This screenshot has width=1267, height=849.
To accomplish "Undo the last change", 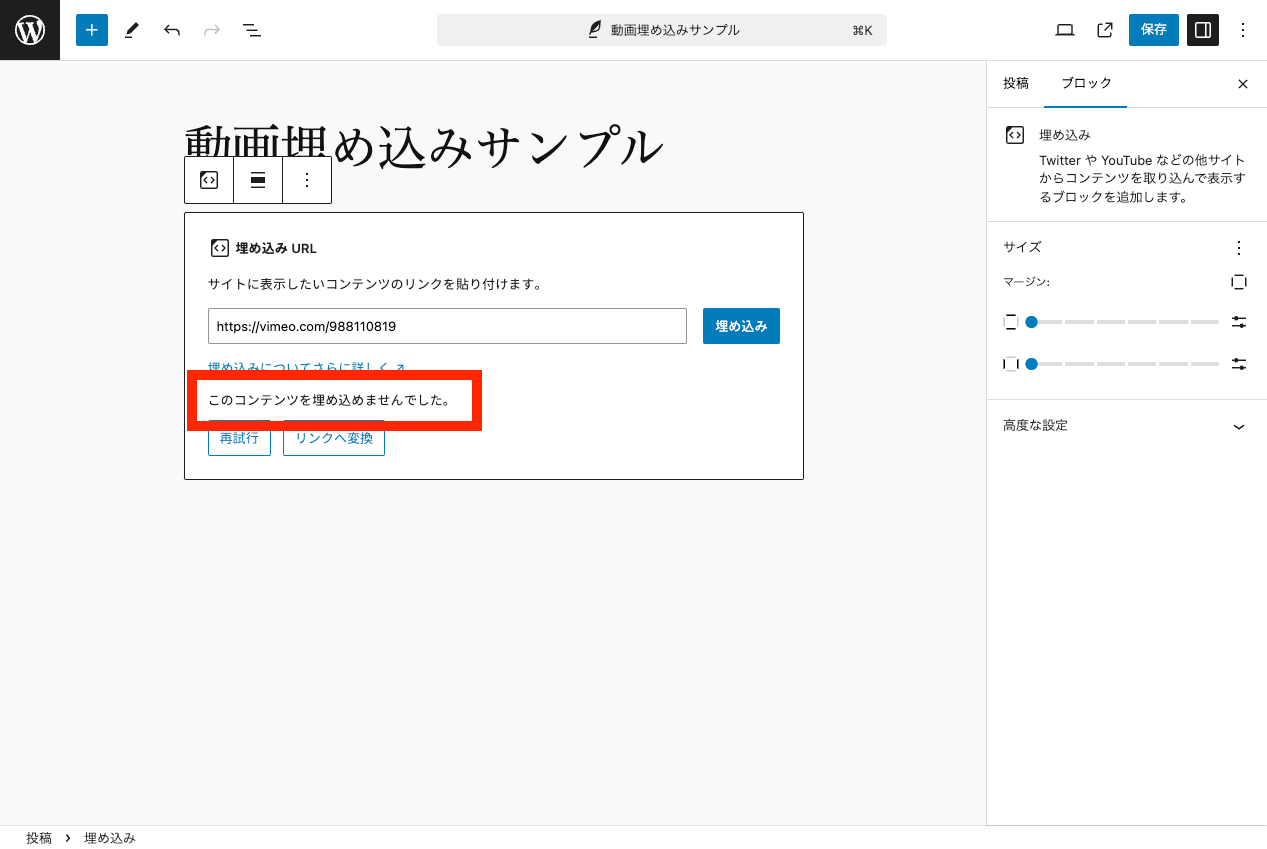I will (x=172, y=30).
